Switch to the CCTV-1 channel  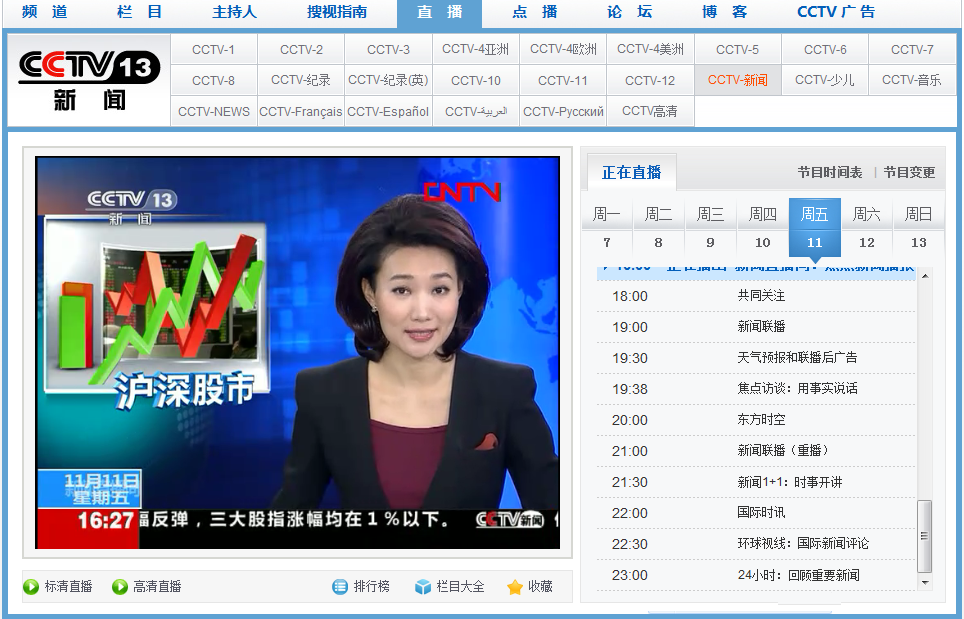[x=213, y=49]
